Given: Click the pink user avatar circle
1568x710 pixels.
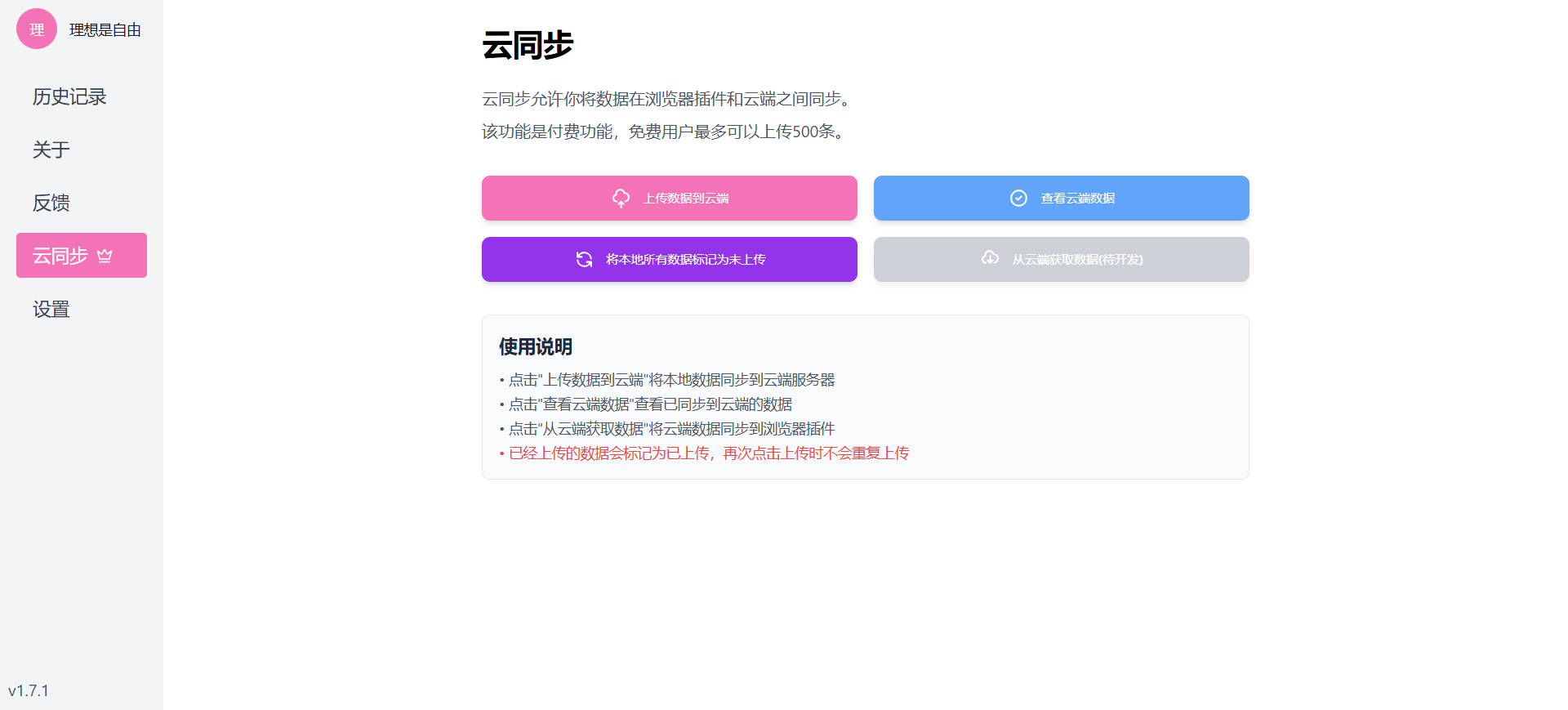Looking at the screenshot, I should pyautogui.click(x=37, y=29).
